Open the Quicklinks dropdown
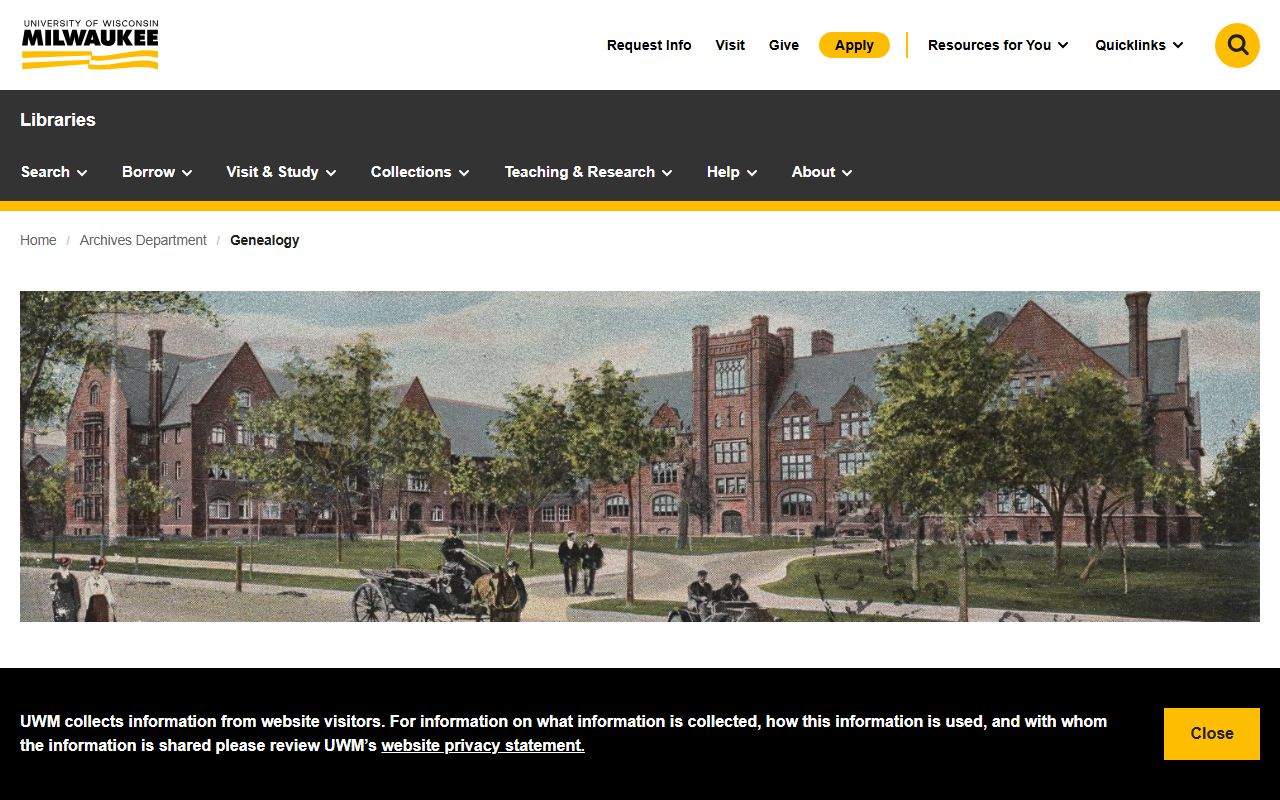Viewport: 1280px width, 800px height. click(x=1139, y=45)
